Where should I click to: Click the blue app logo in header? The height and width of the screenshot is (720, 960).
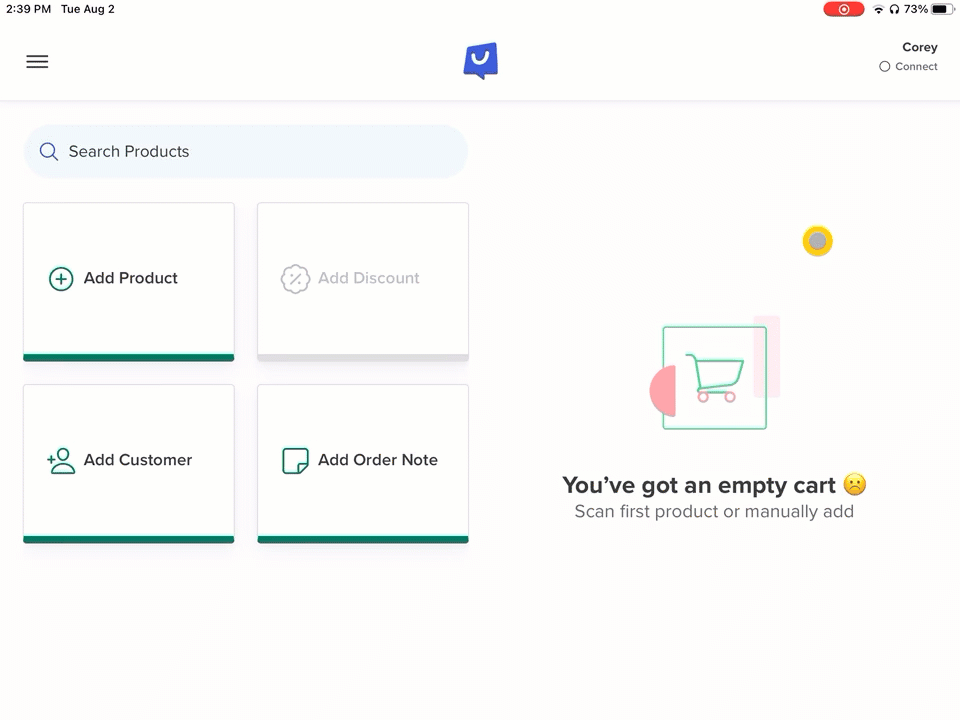point(480,61)
